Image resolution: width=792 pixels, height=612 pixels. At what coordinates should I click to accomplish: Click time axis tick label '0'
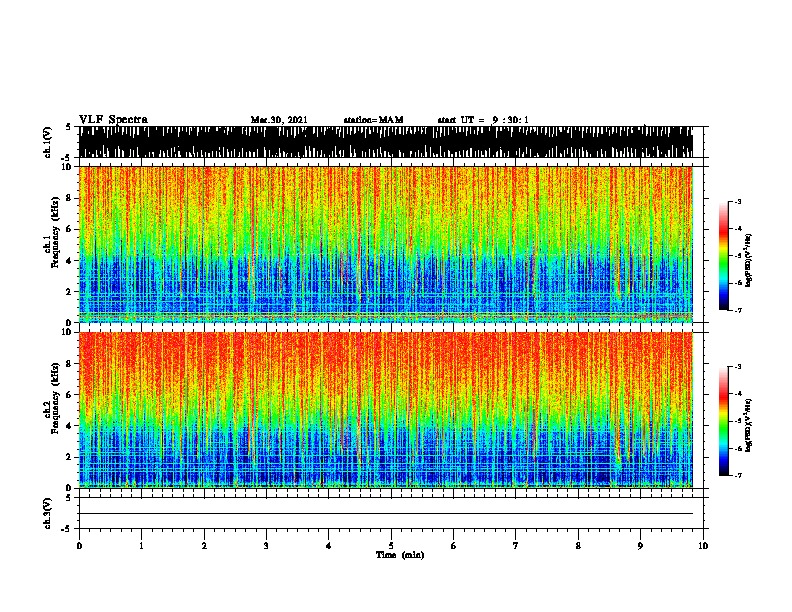pyautogui.click(x=79, y=546)
